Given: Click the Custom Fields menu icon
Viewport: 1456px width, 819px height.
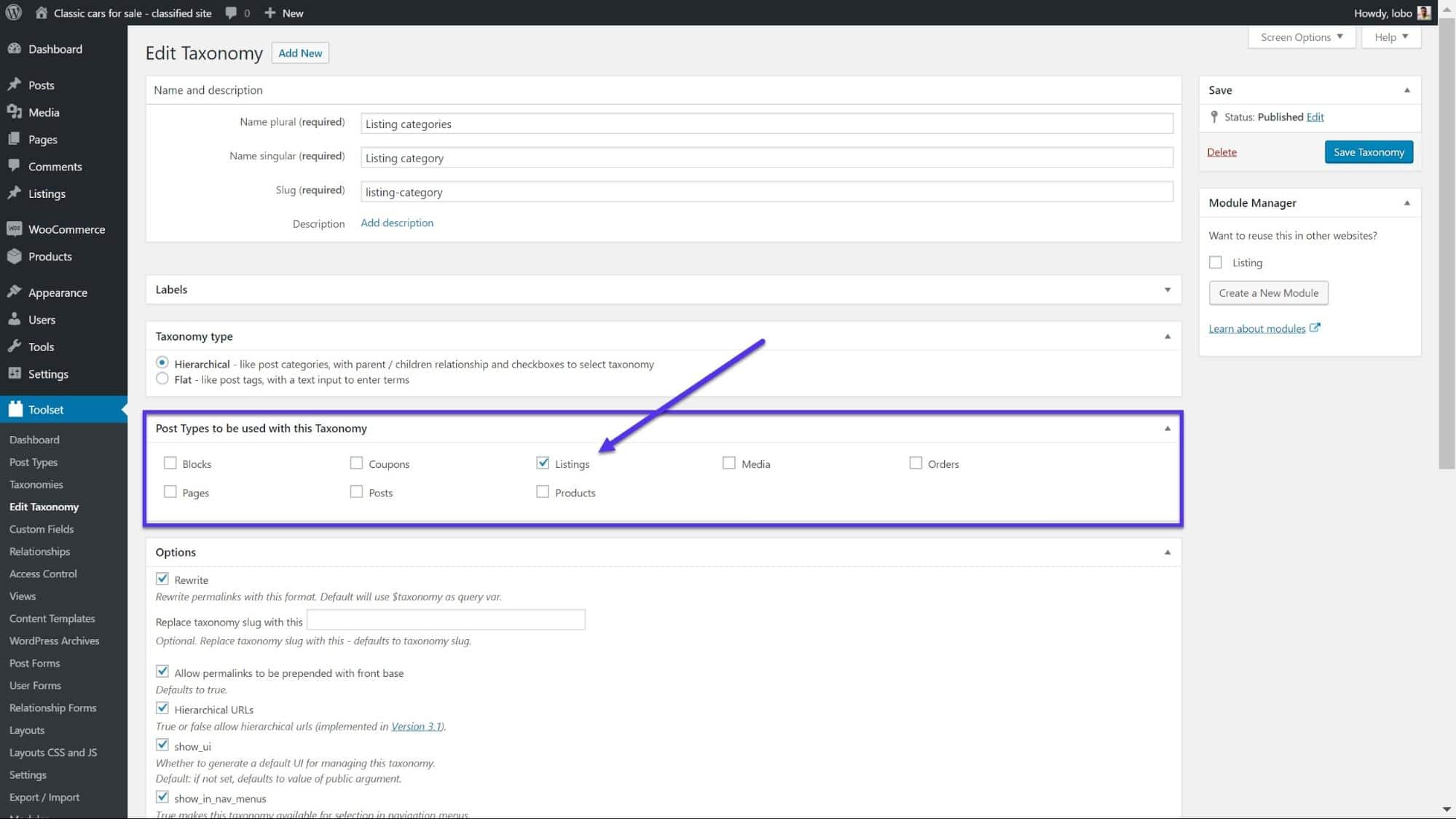Looking at the screenshot, I should [41, 528].
